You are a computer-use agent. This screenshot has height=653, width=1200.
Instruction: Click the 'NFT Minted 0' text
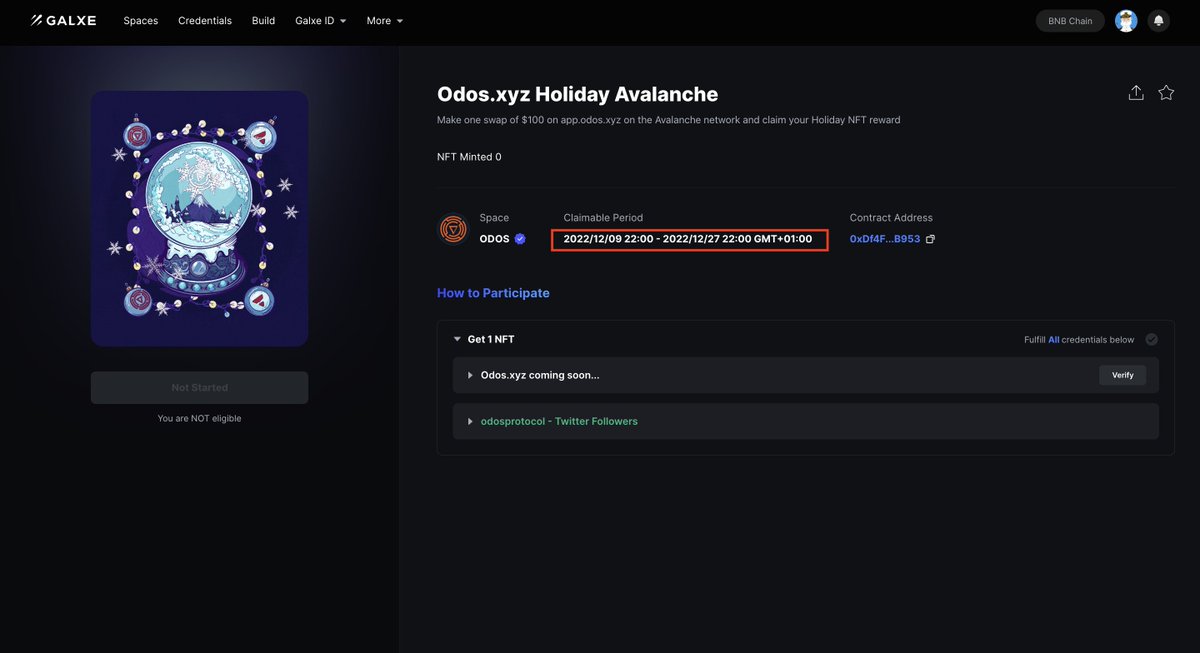(469, 157)
